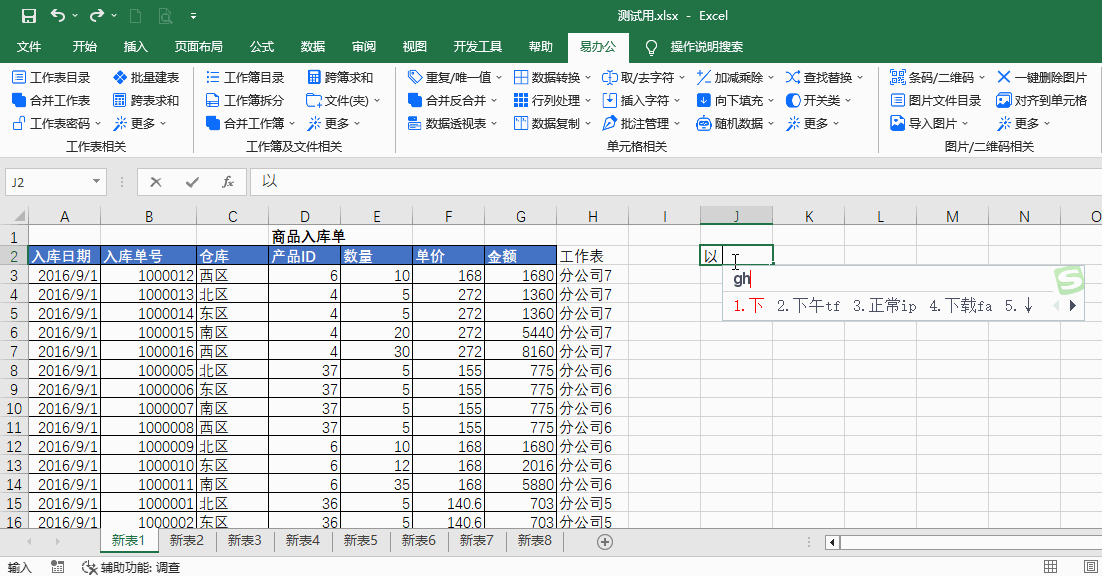The width and height of the screenshot is (1102, 576).
Task: Switch to sheet tab 新表5
Action: (361, 541)
